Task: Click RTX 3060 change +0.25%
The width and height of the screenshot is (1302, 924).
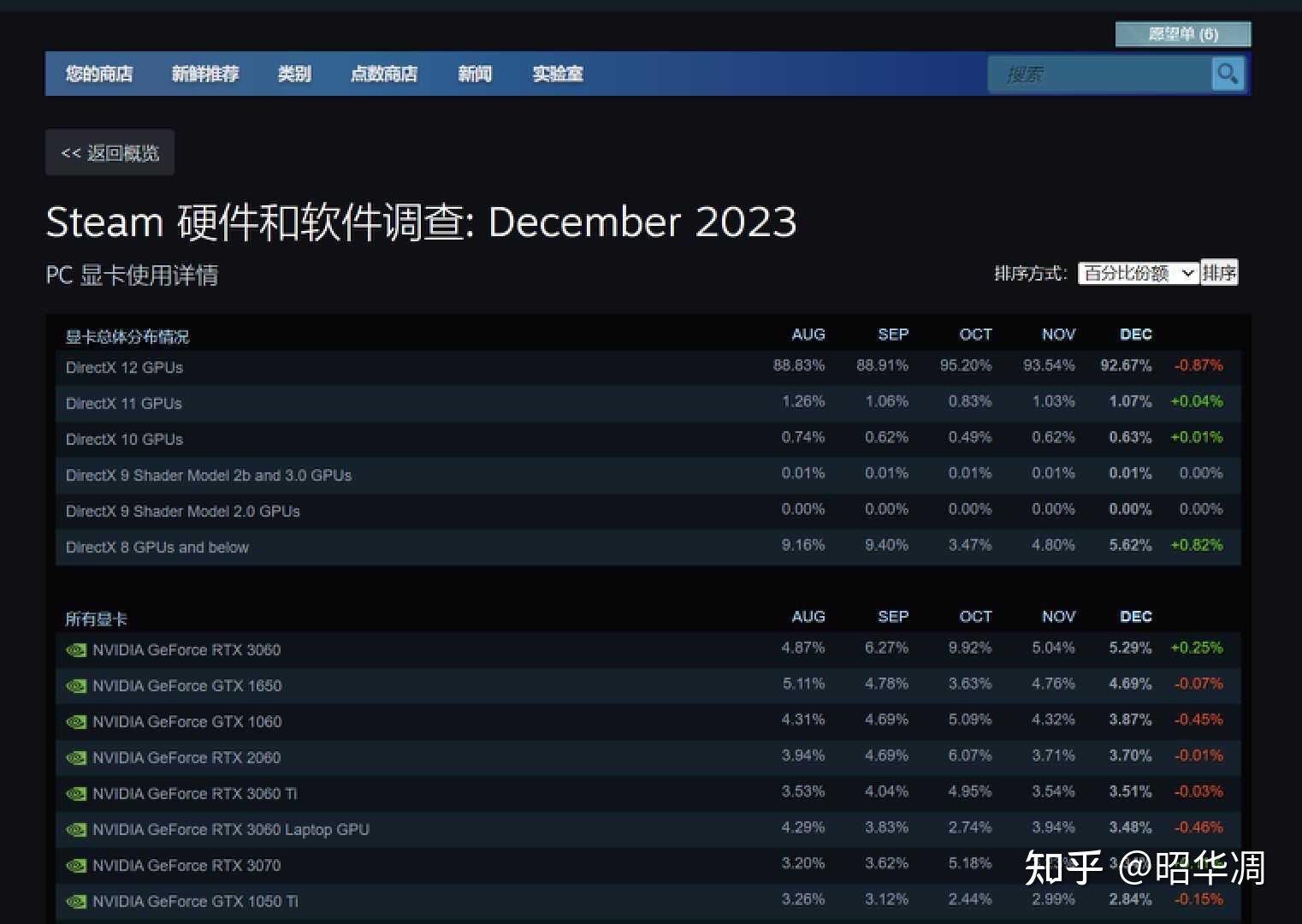Action: click(1197, 648)
